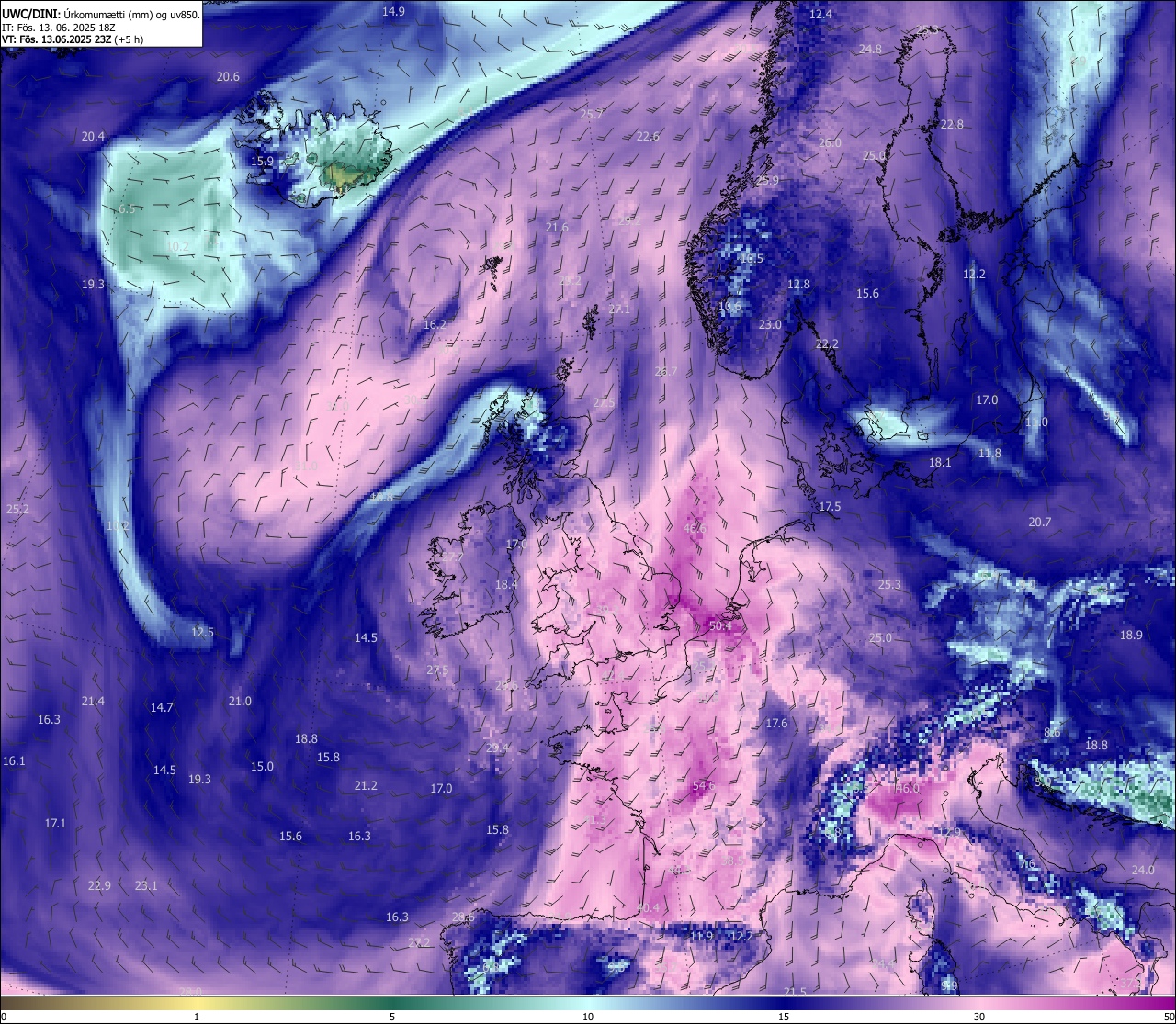The image size is (1176, 1024).
Task: Click the 20.6 value north of Iceland
Action: click(228, 76)
